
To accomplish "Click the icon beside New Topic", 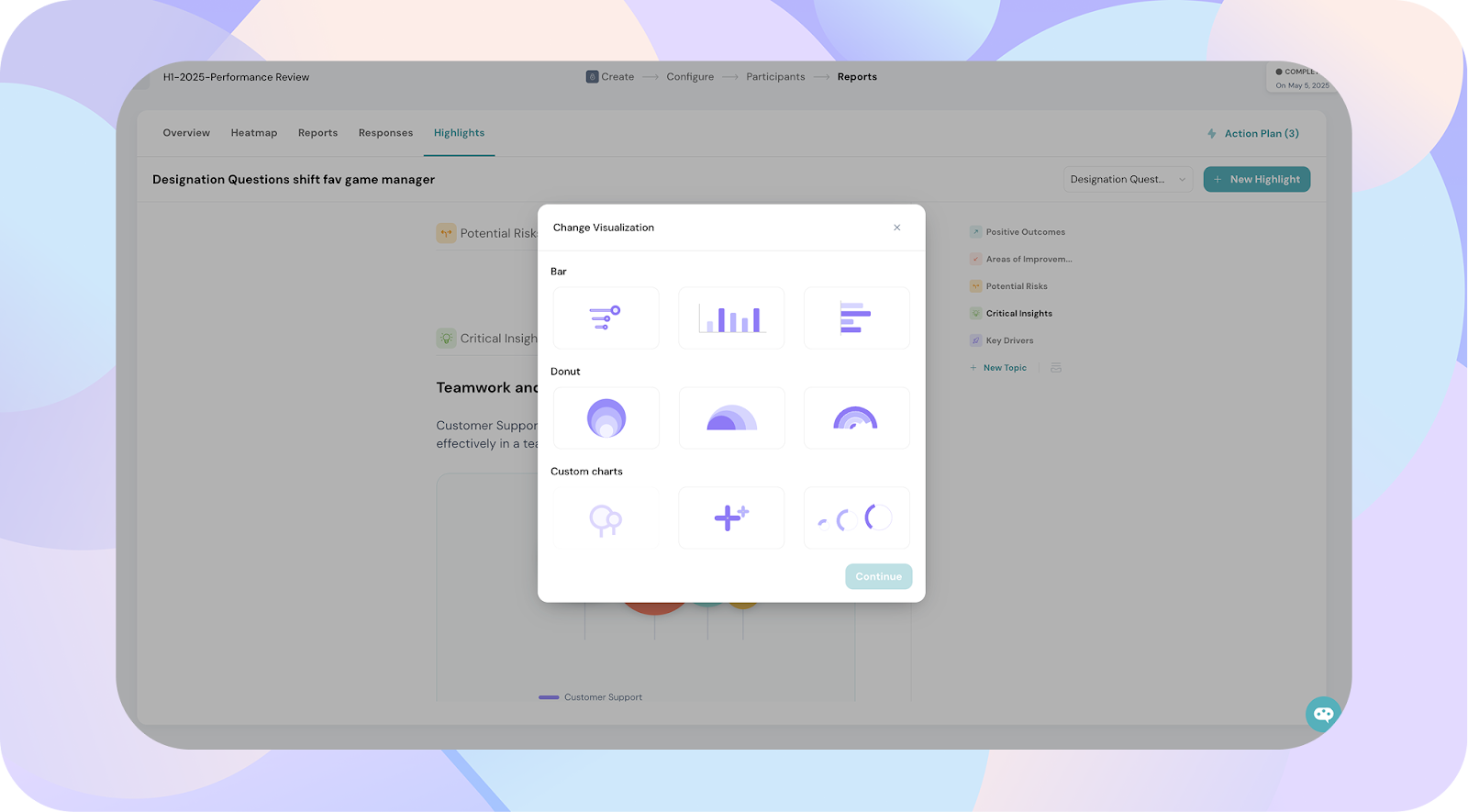I will (x=1056, y=368).
